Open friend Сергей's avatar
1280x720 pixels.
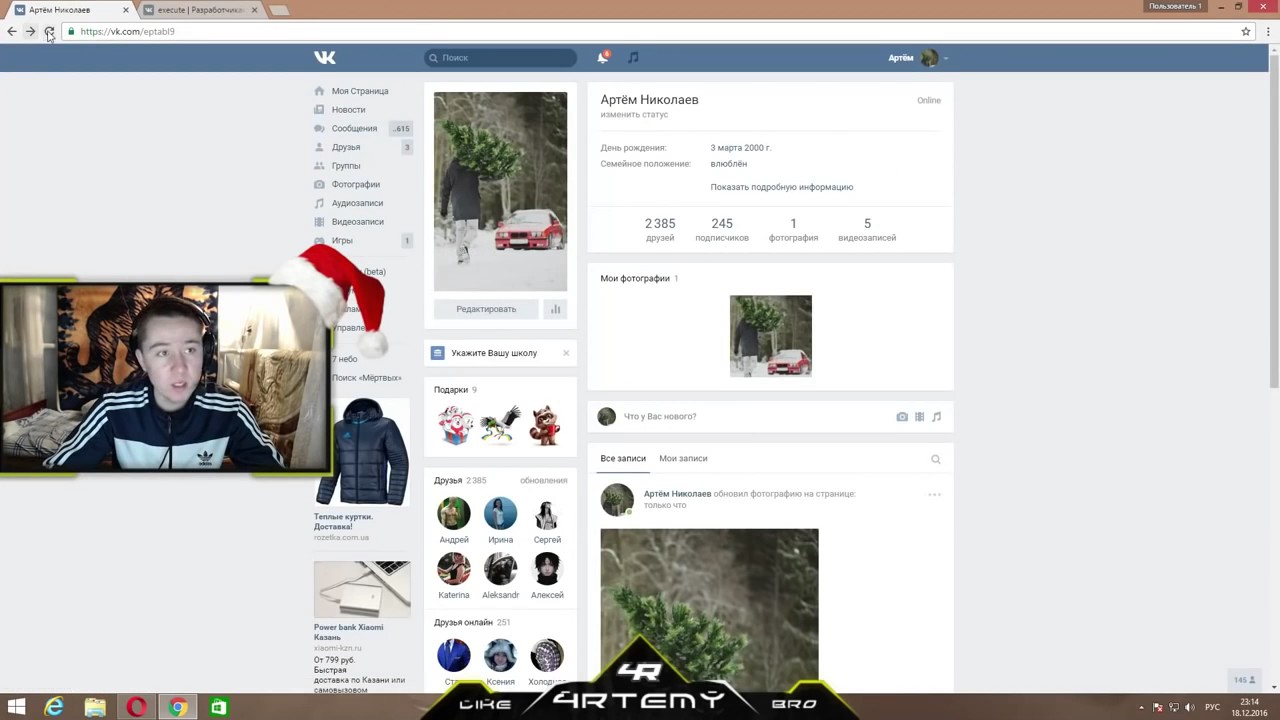click(x=547, y=514)
